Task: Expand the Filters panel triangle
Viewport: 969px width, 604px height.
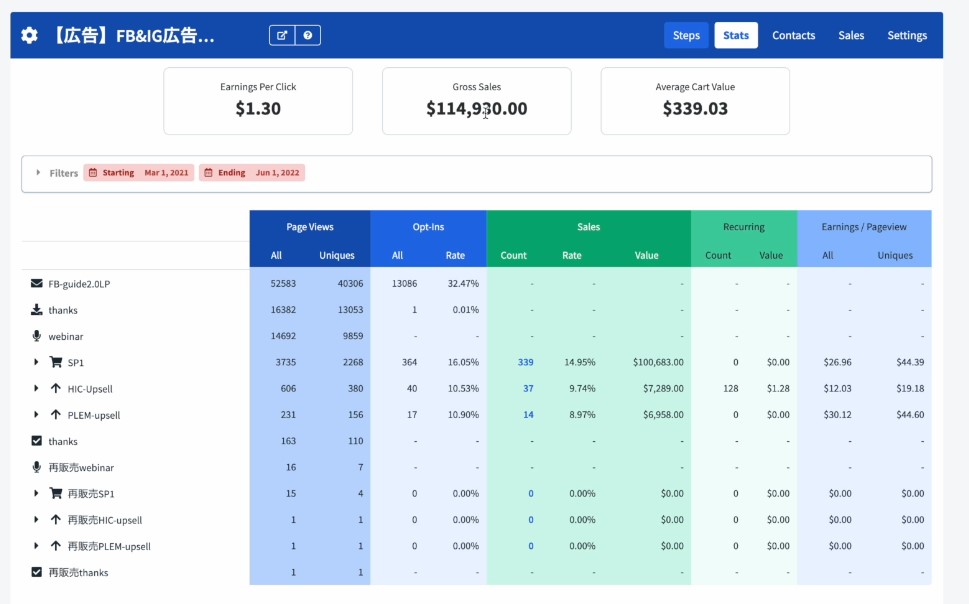Action: tap(38, 172)
